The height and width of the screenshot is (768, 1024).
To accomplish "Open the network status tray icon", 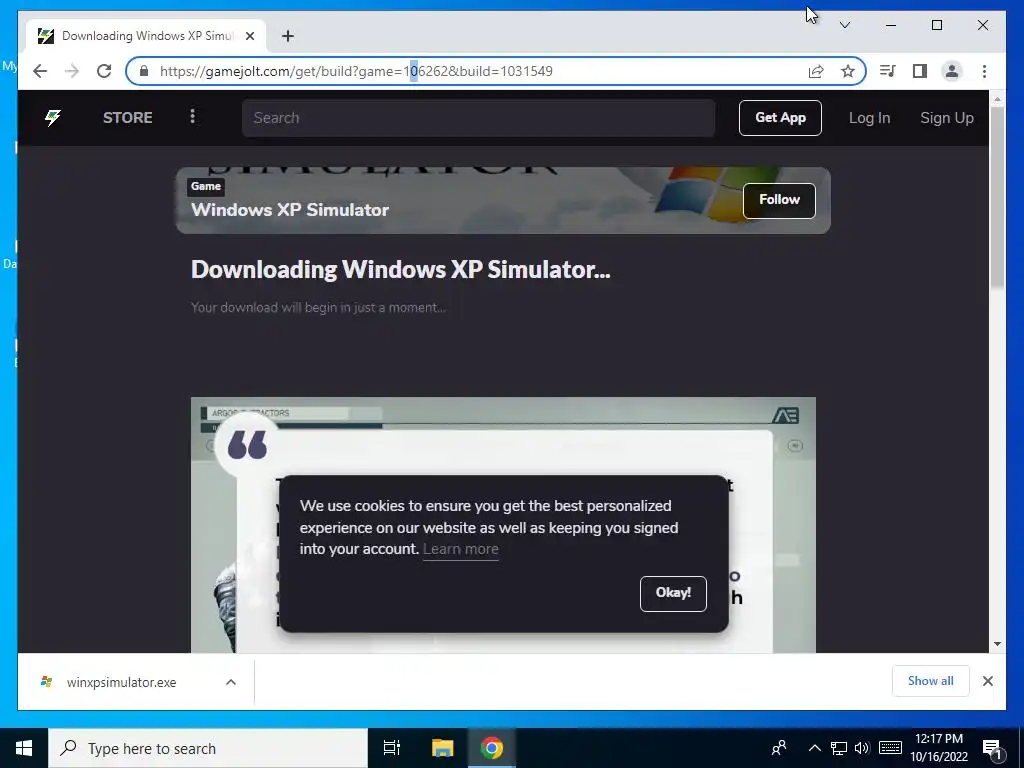I will pyautogui.click(x=839, y=748).
